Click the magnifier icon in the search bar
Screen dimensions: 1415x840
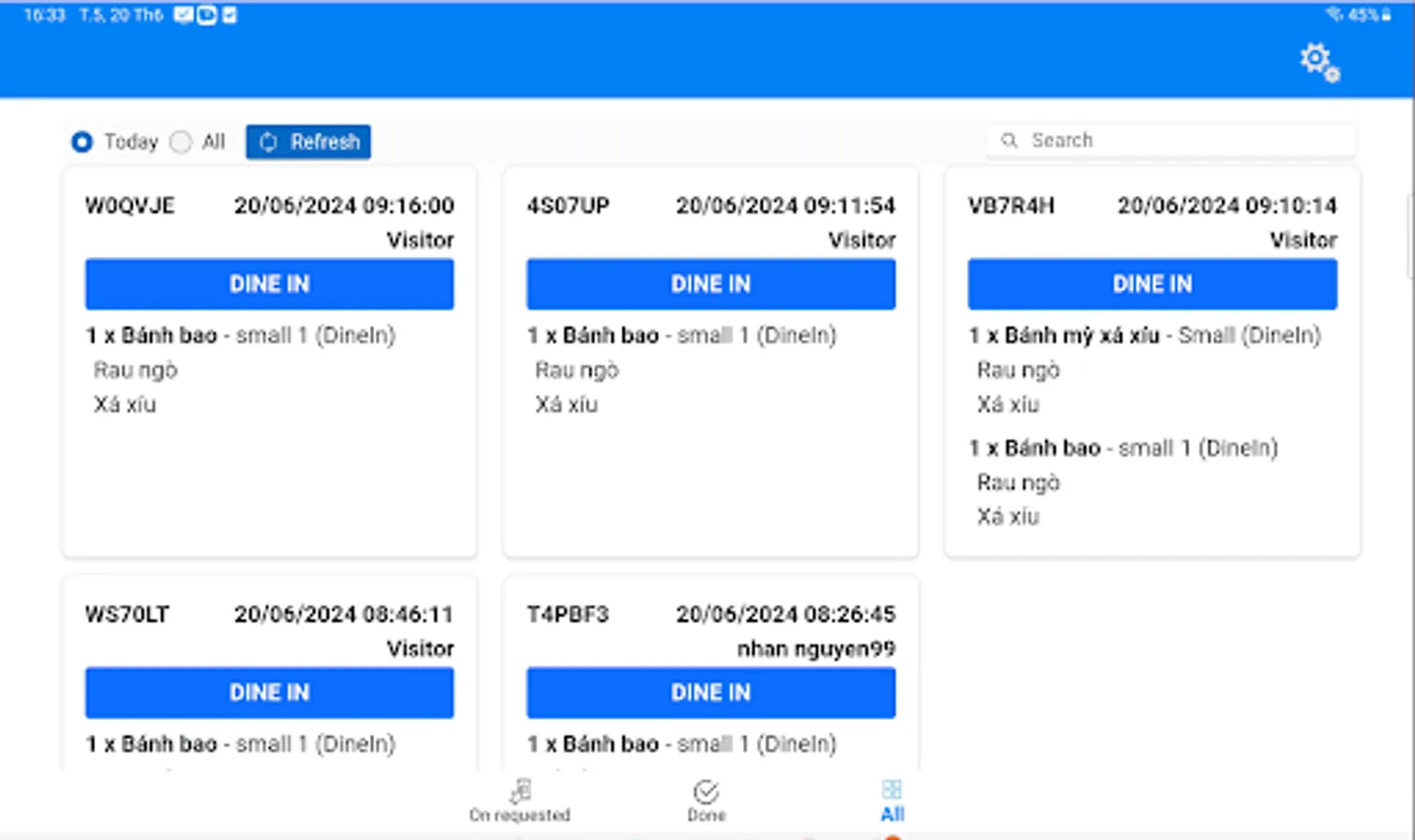[x=1010, y=140]
